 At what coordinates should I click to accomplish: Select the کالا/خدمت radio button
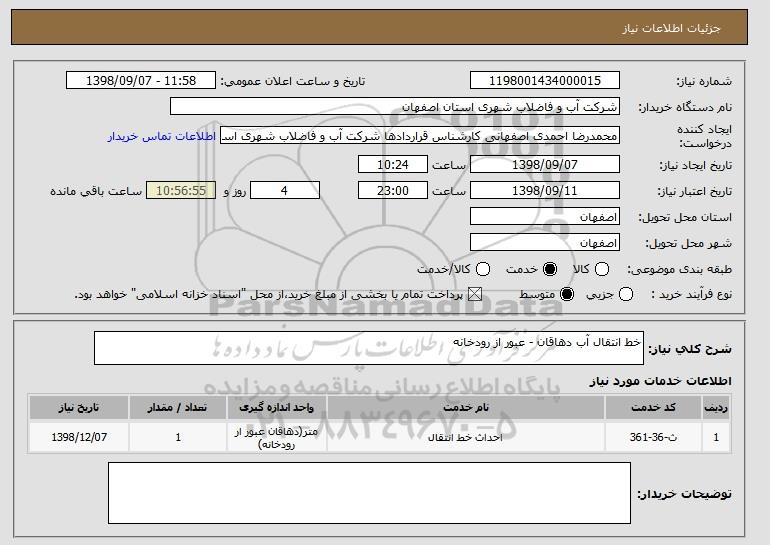coord(483,269)
